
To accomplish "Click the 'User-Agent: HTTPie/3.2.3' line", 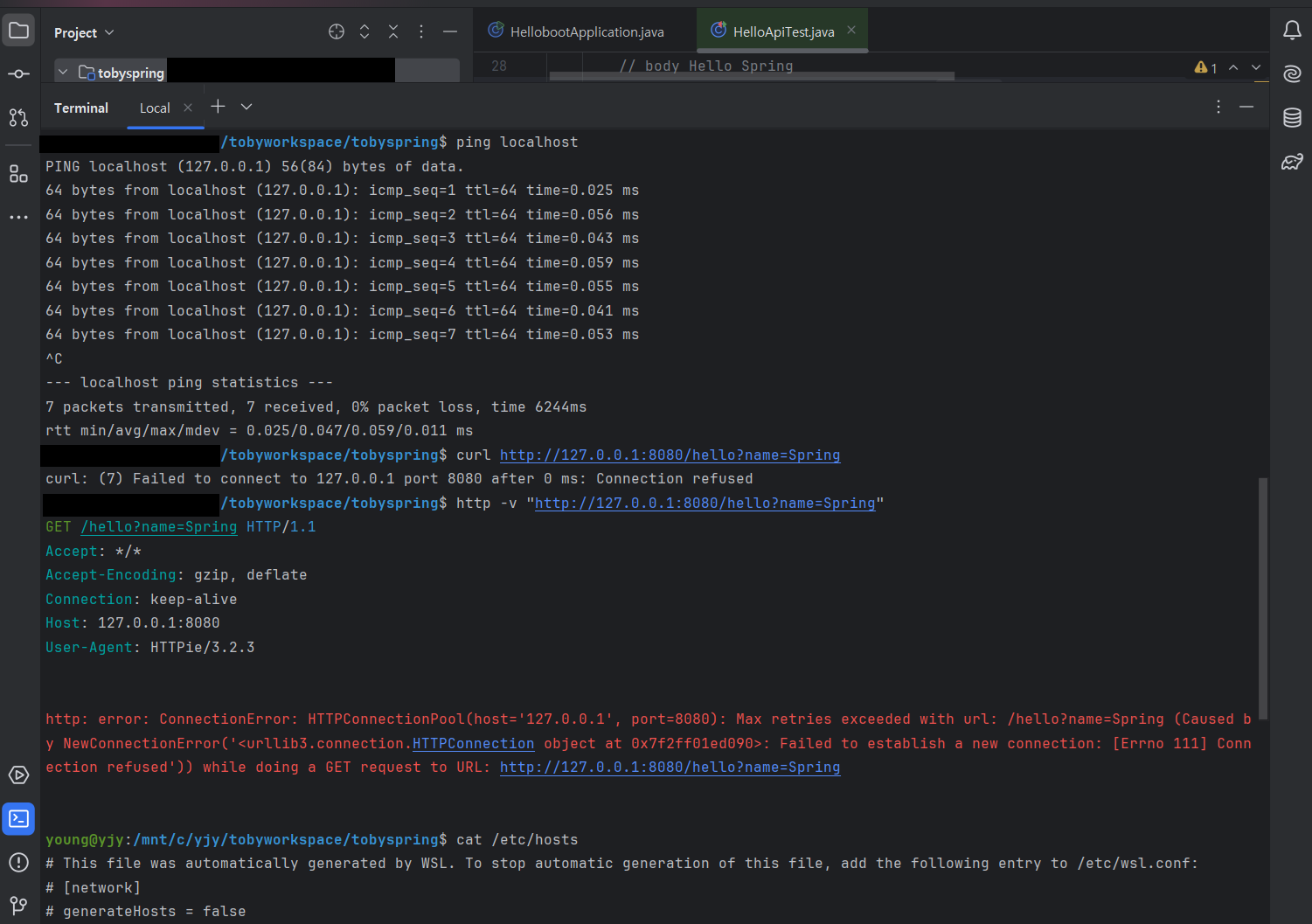I will click(x=150, y=647).
